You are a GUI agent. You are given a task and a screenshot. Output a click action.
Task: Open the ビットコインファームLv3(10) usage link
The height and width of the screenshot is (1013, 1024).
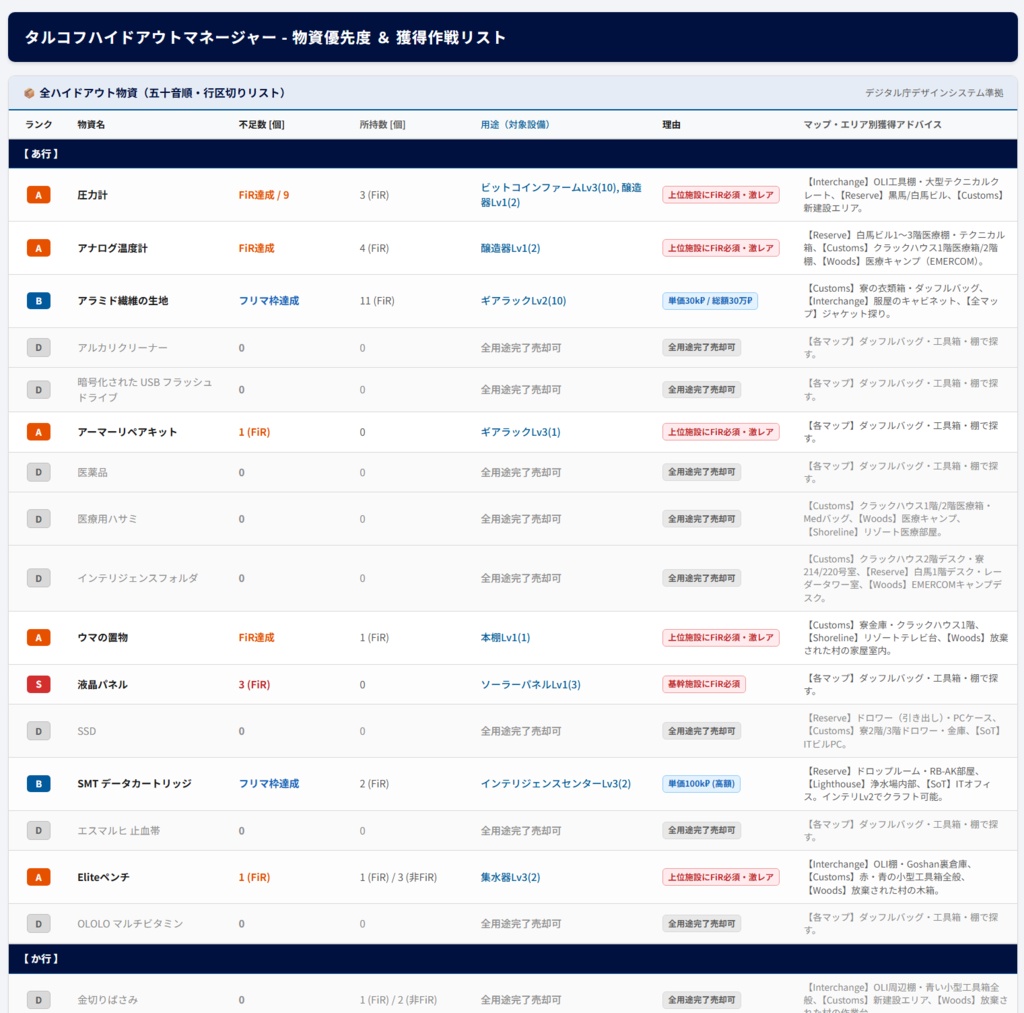tap(549, 187)
